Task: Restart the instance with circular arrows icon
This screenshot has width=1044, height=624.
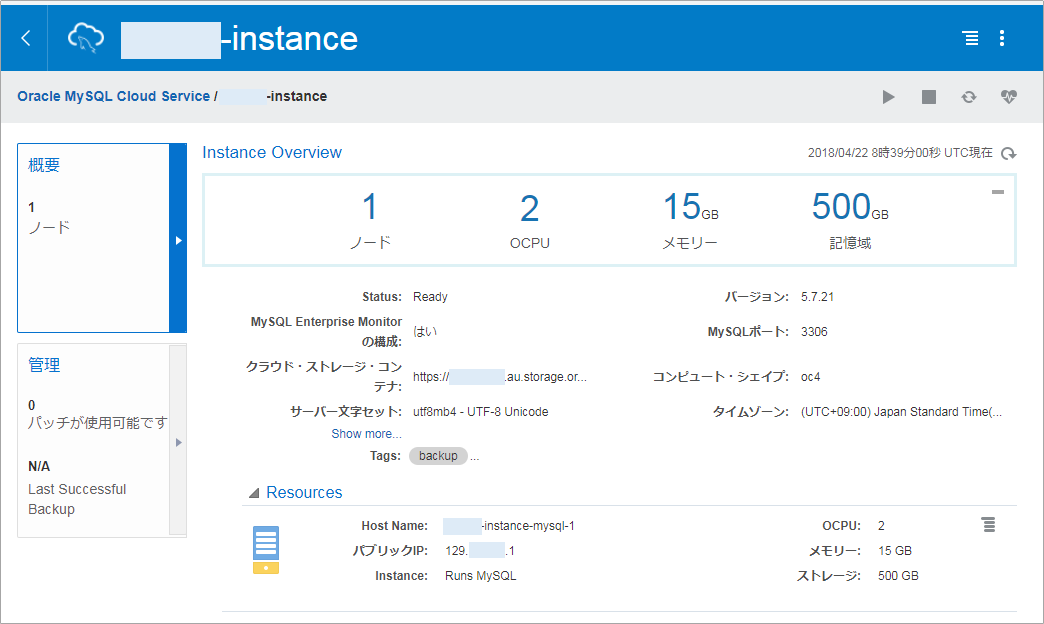Action: [969, 97]
